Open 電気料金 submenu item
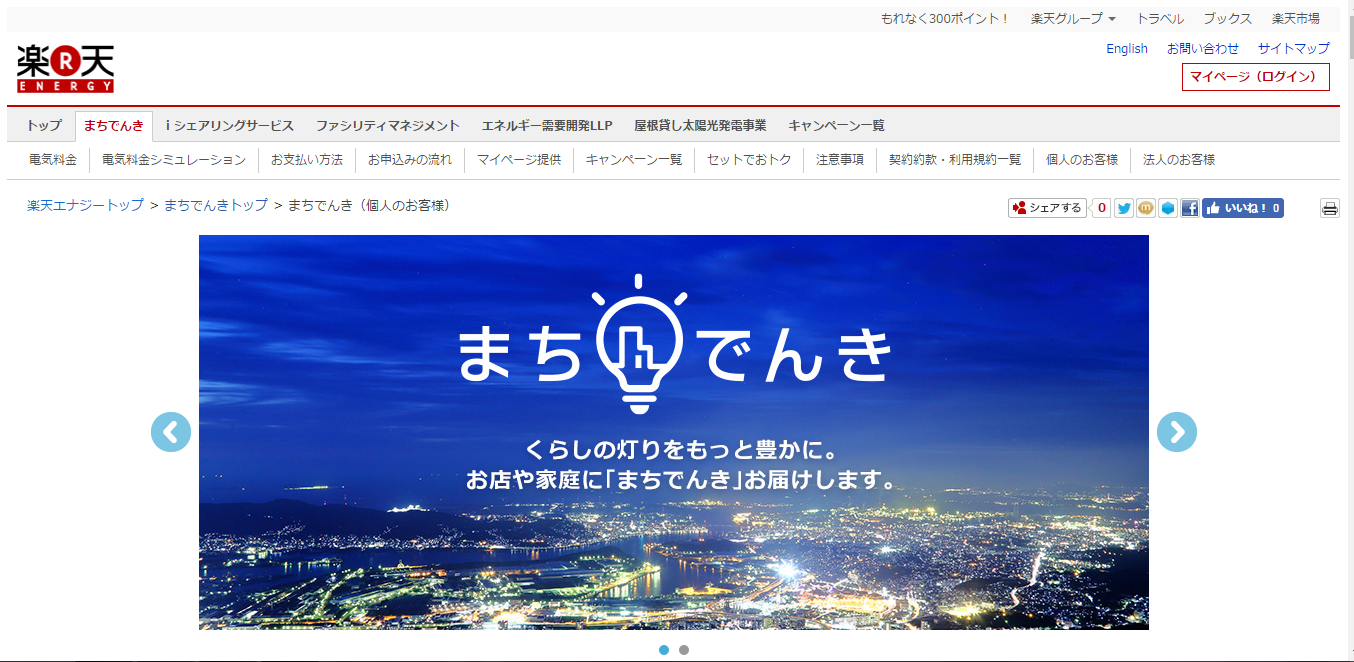Viewport: 1354px width, 662px height. click(x=53, y=160)
